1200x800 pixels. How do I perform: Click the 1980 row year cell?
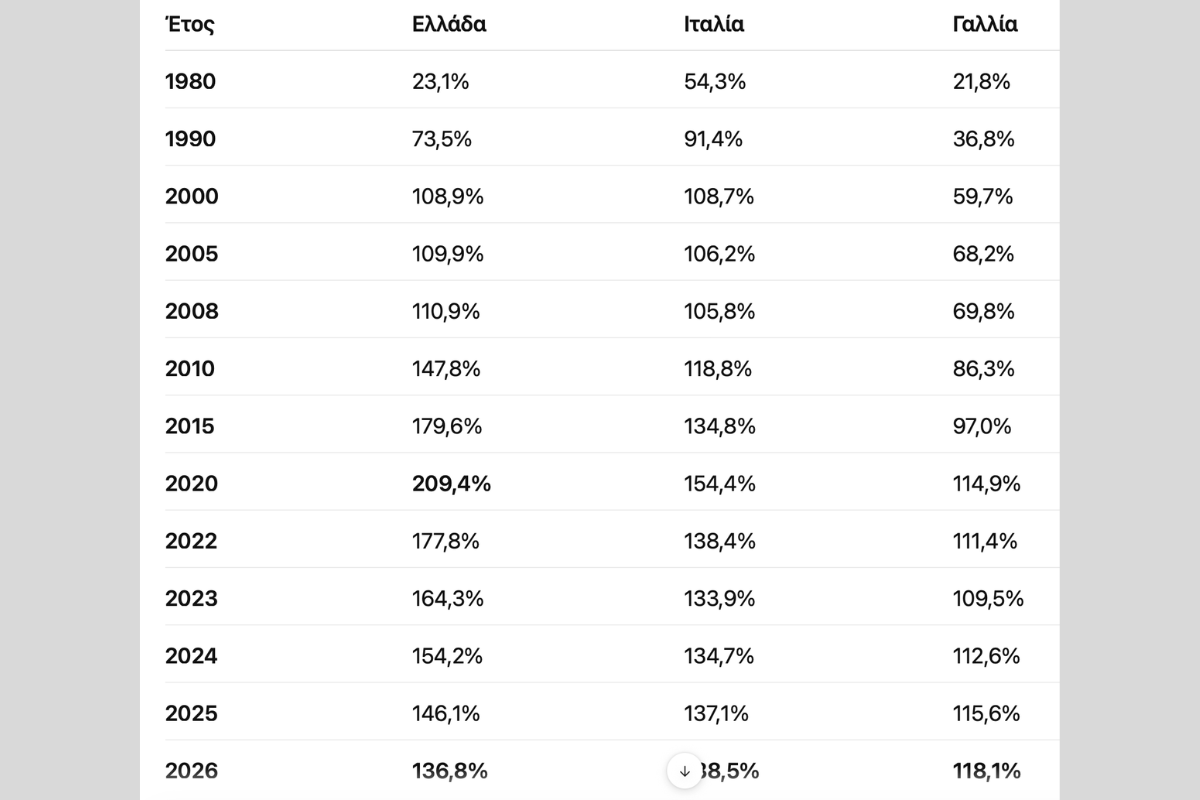[x=190, y=82]
